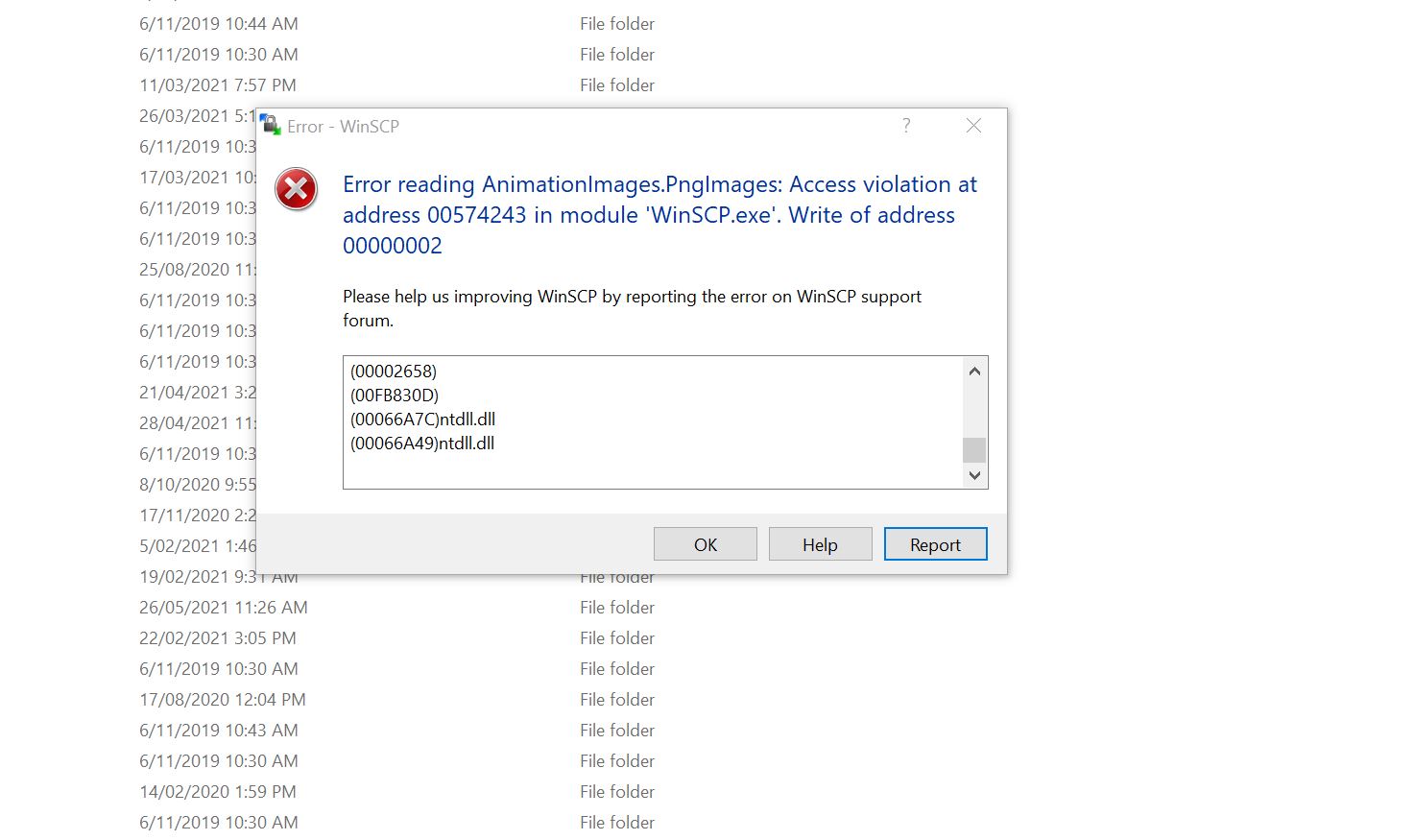Click the Access violation error heading
Image resolution: width=1414 pixels, height=840 pixels.
(659, 214)
